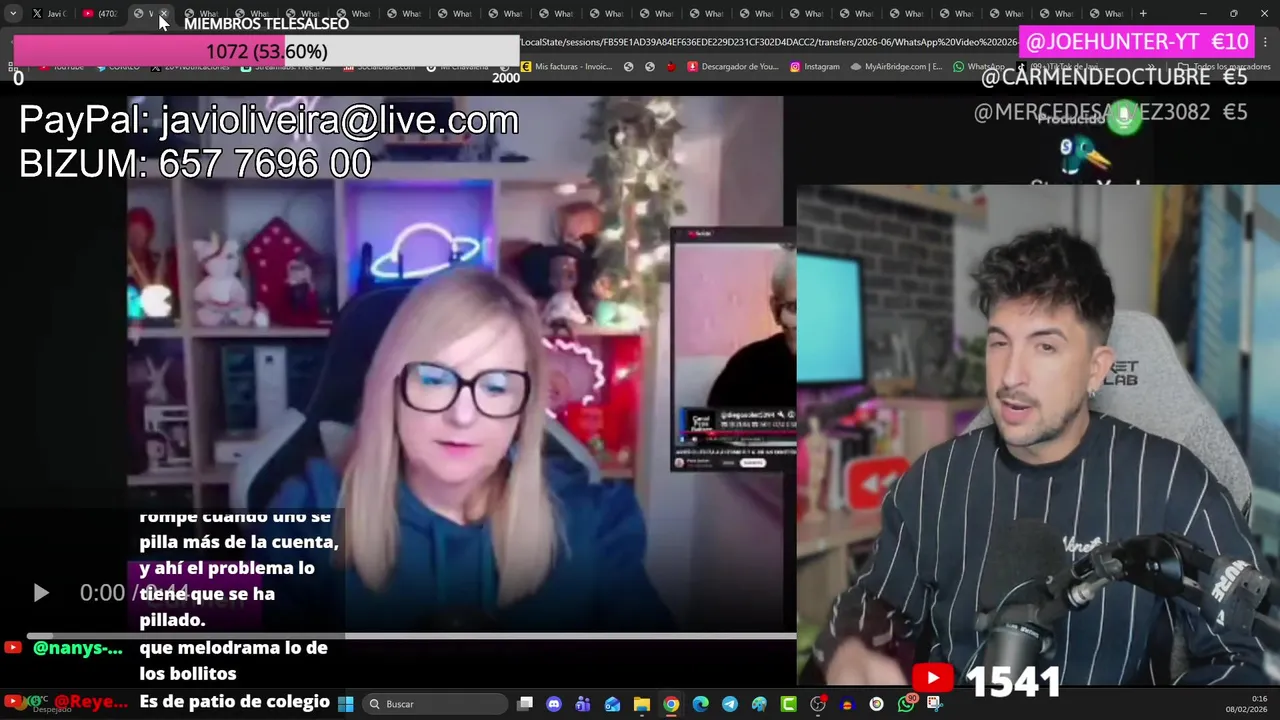Image resolution: width=1280 pixels, height=720 pixels.
Task: Seek within the video progress bar
Action: (412, 635)
